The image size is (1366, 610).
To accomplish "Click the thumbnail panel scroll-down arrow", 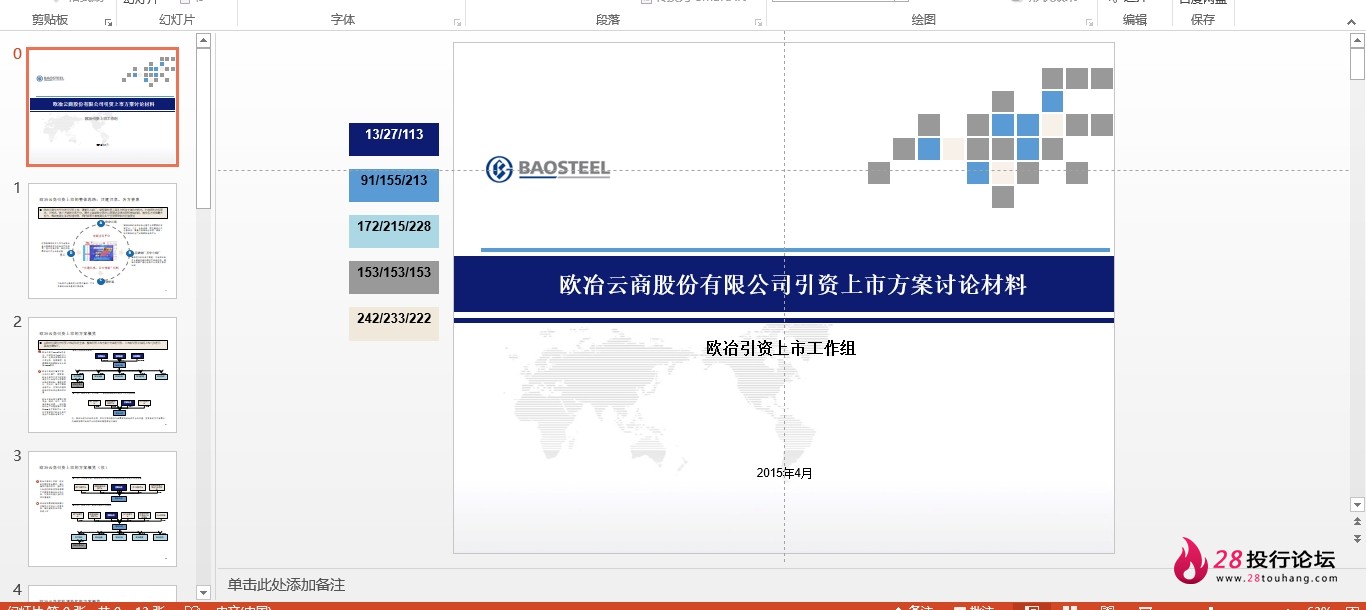I will [x=204, y=592].
